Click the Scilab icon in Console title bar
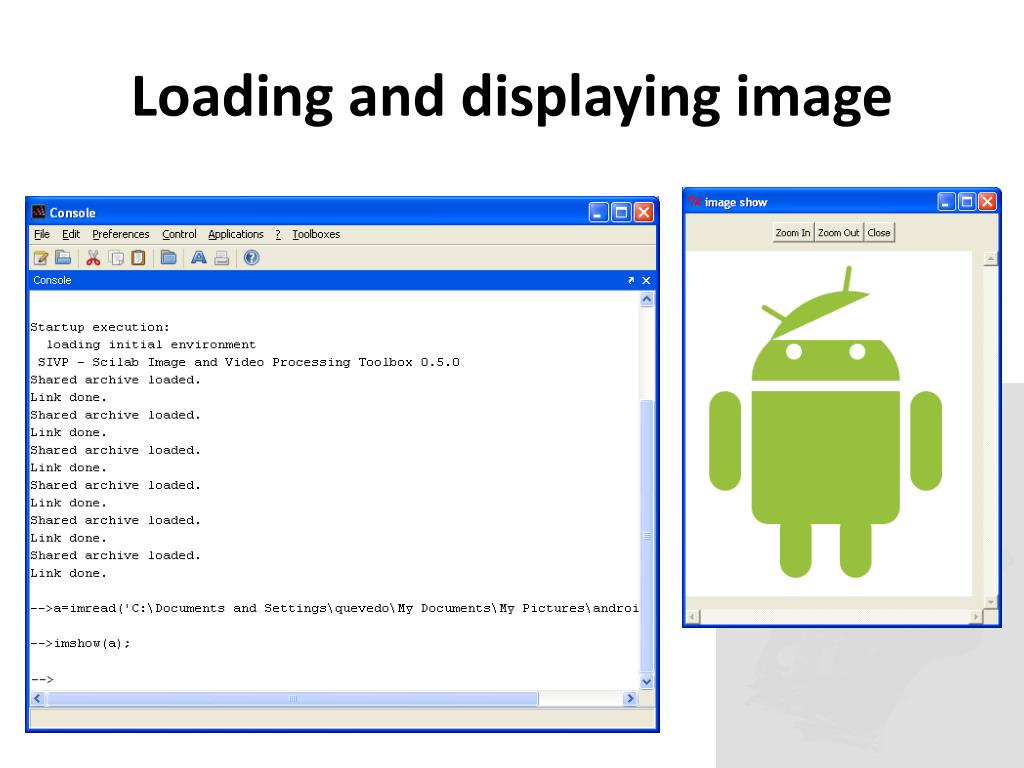The height and width of the screenshot is (768, 1024). 39,212
